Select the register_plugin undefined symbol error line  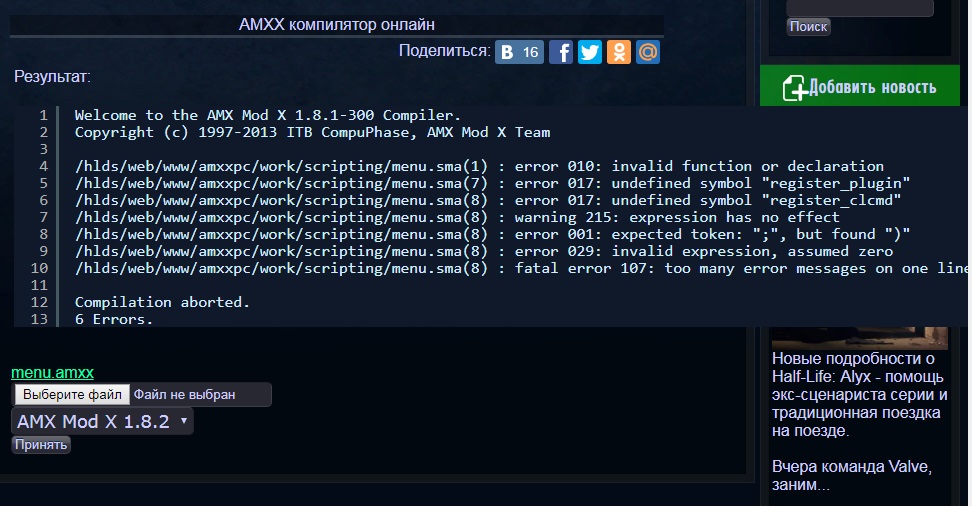[492, 183]
